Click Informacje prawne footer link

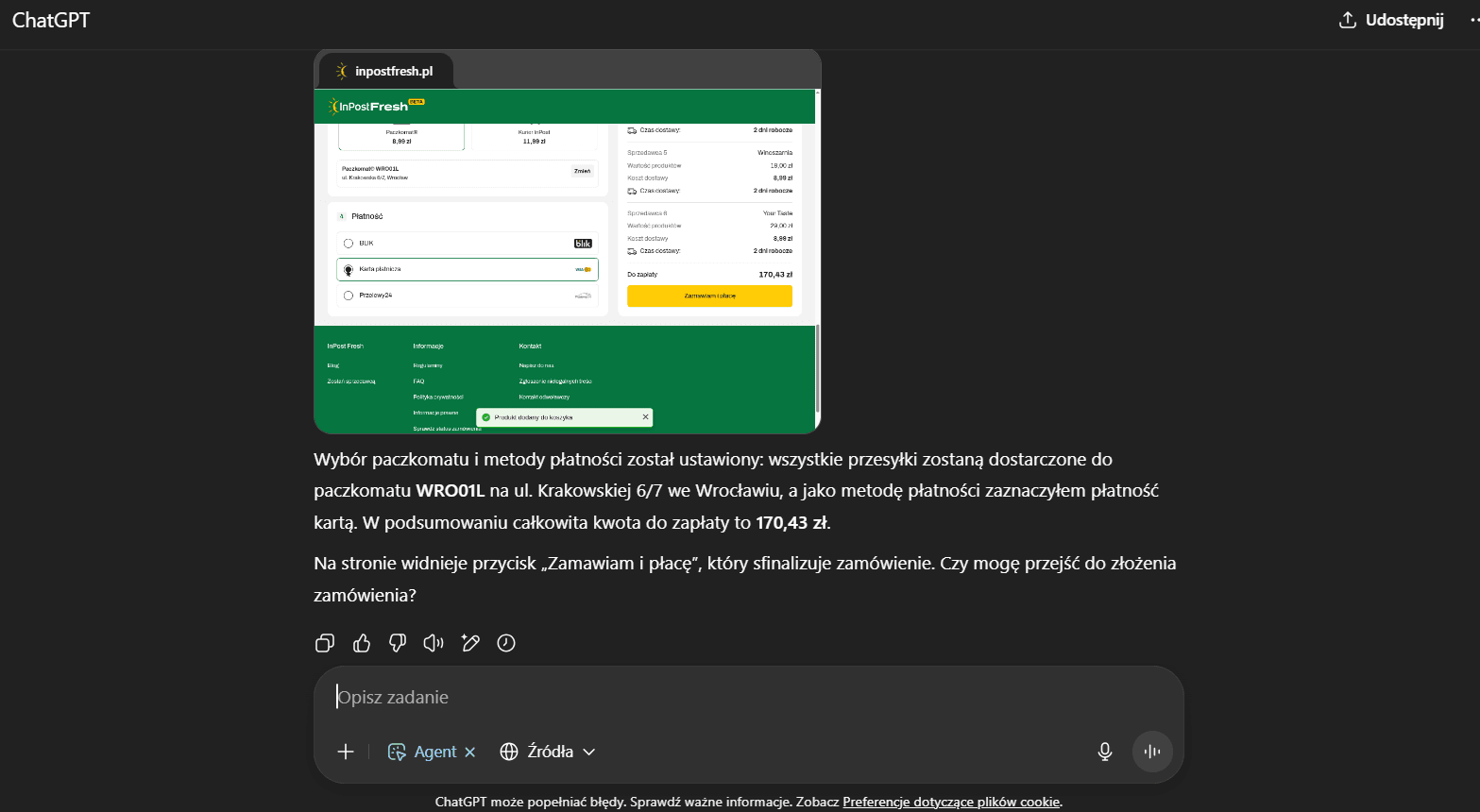click(x=435, y=413)
